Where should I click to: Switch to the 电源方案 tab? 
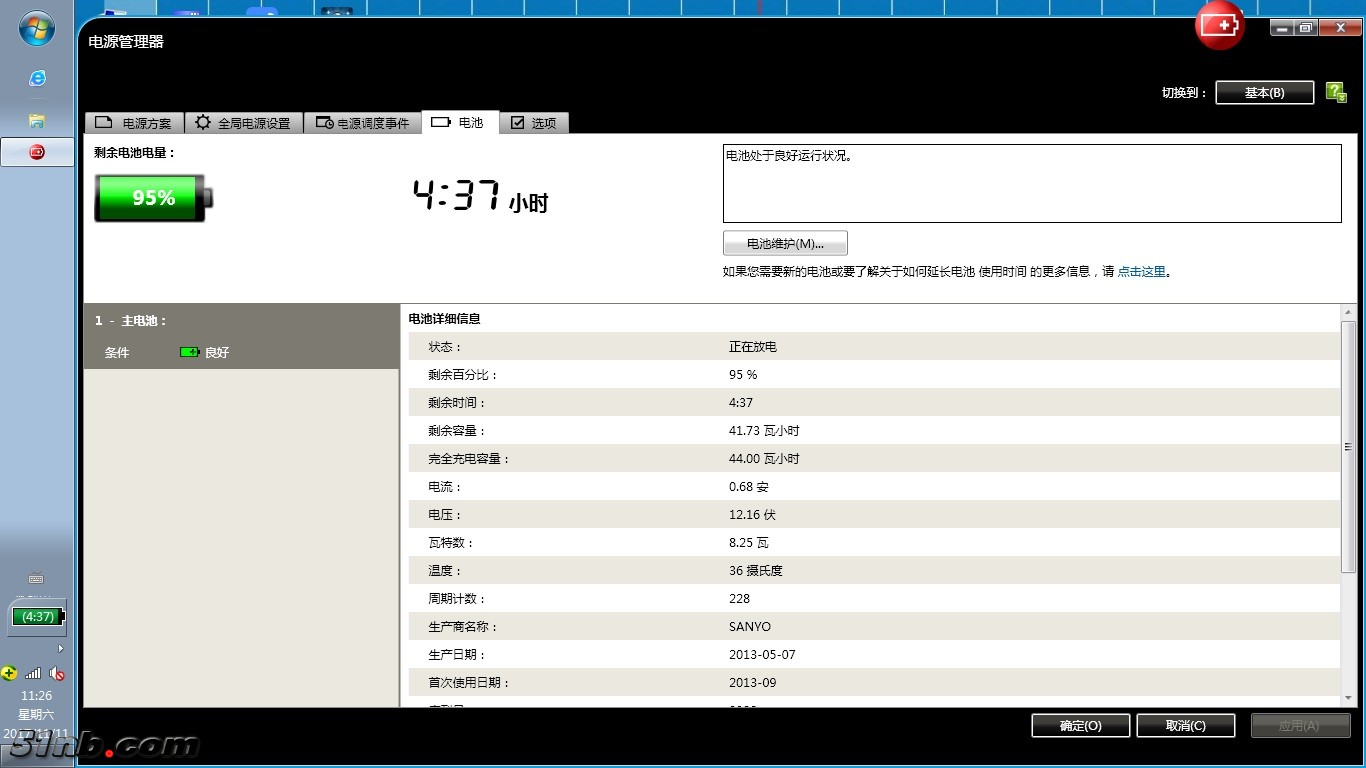[134, 123]
